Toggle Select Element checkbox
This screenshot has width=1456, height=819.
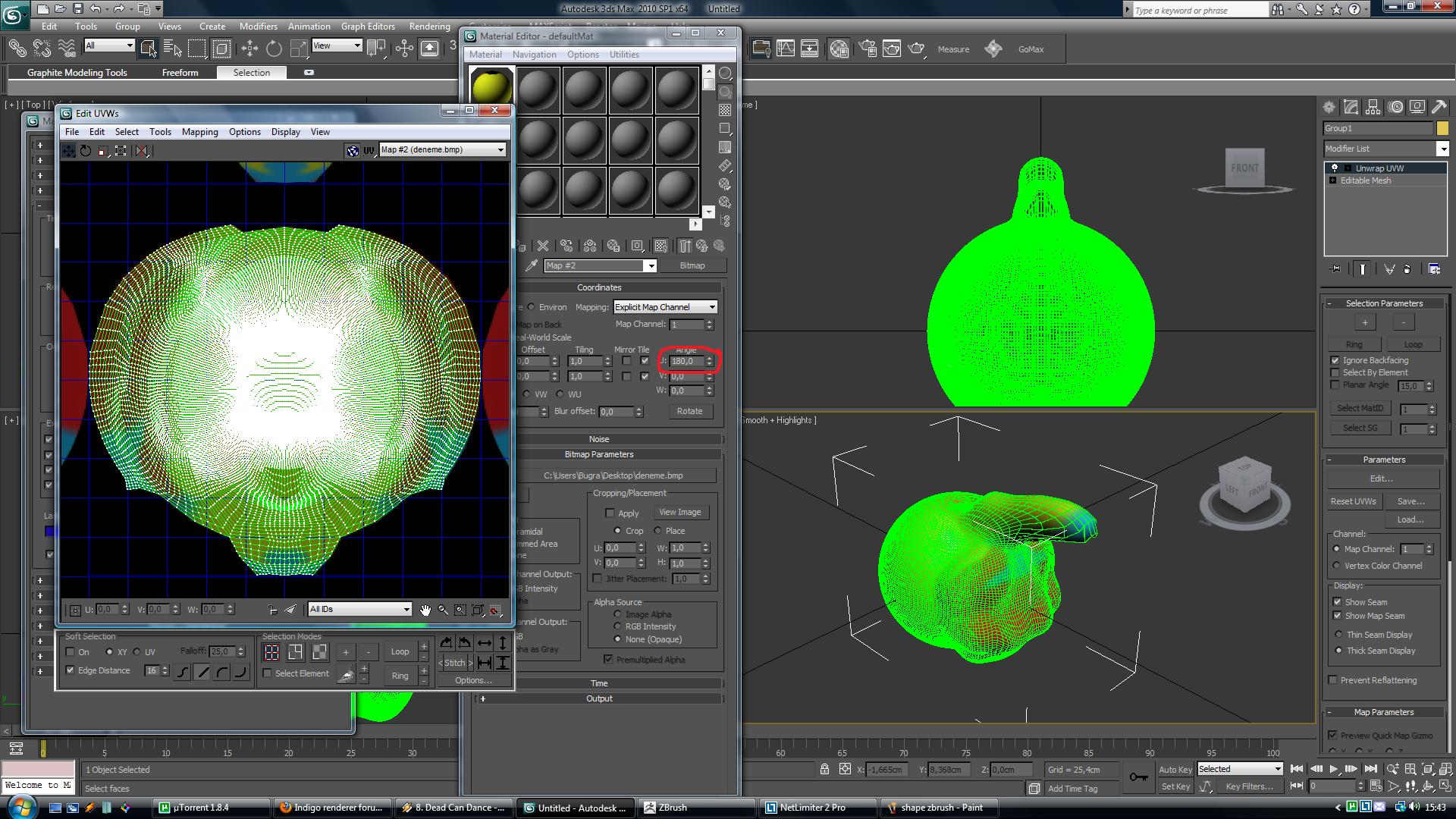click(267, 673)
